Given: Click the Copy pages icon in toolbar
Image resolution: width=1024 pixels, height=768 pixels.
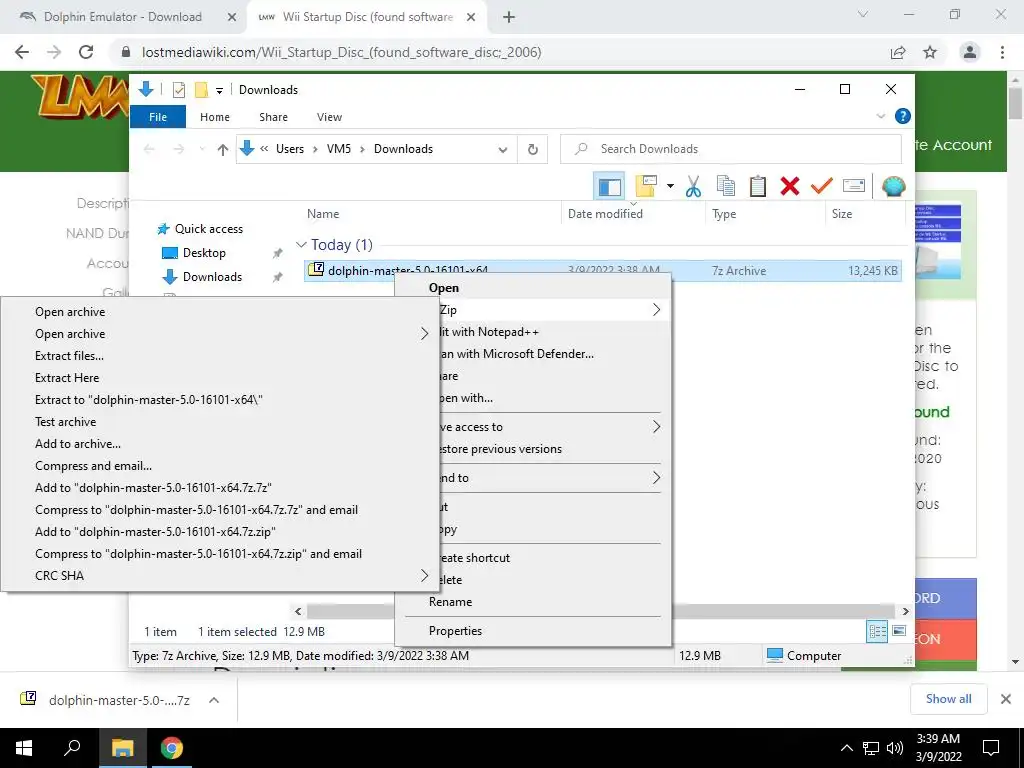Looking at the screenshot, I should (726, 187).
